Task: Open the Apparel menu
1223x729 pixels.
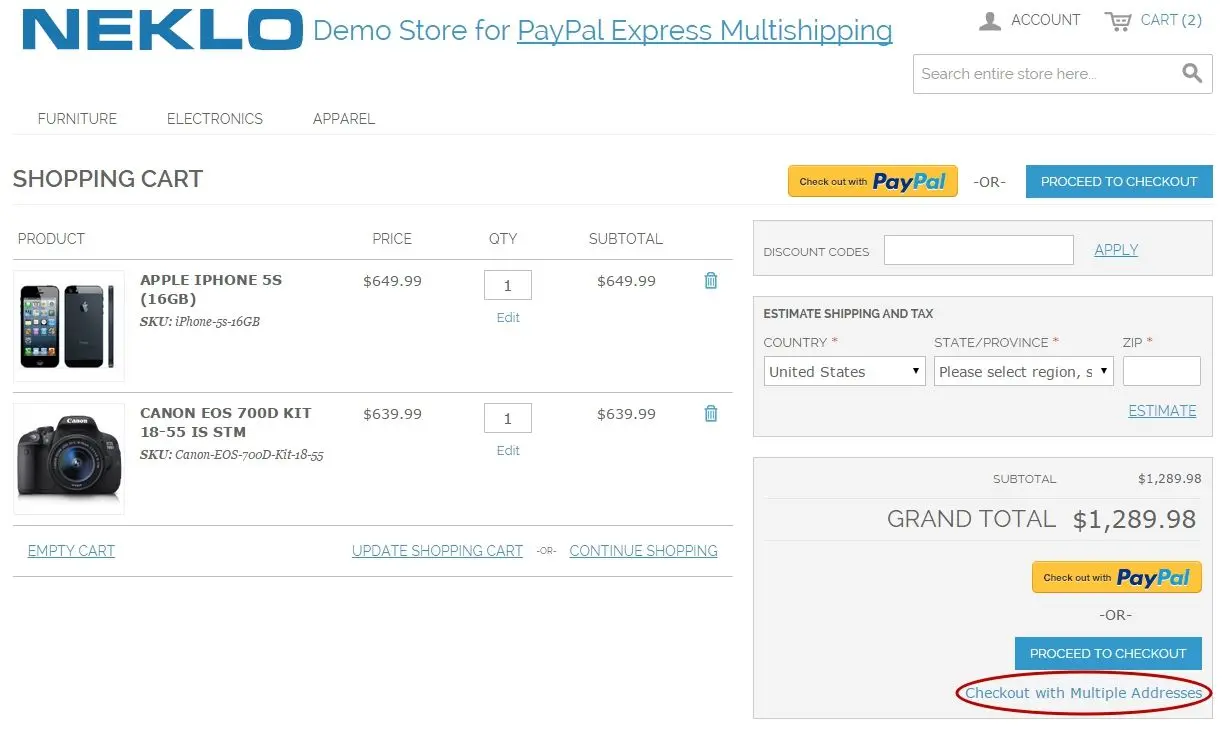Action: [344, 118]
